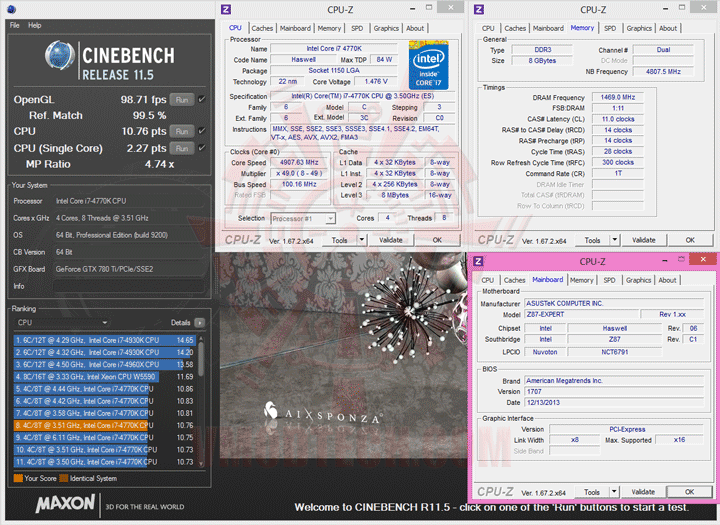Open the Cinebench File menu
Image resolution: width=720 pixels, height=525 pixels.
click(x=15, y=25)
